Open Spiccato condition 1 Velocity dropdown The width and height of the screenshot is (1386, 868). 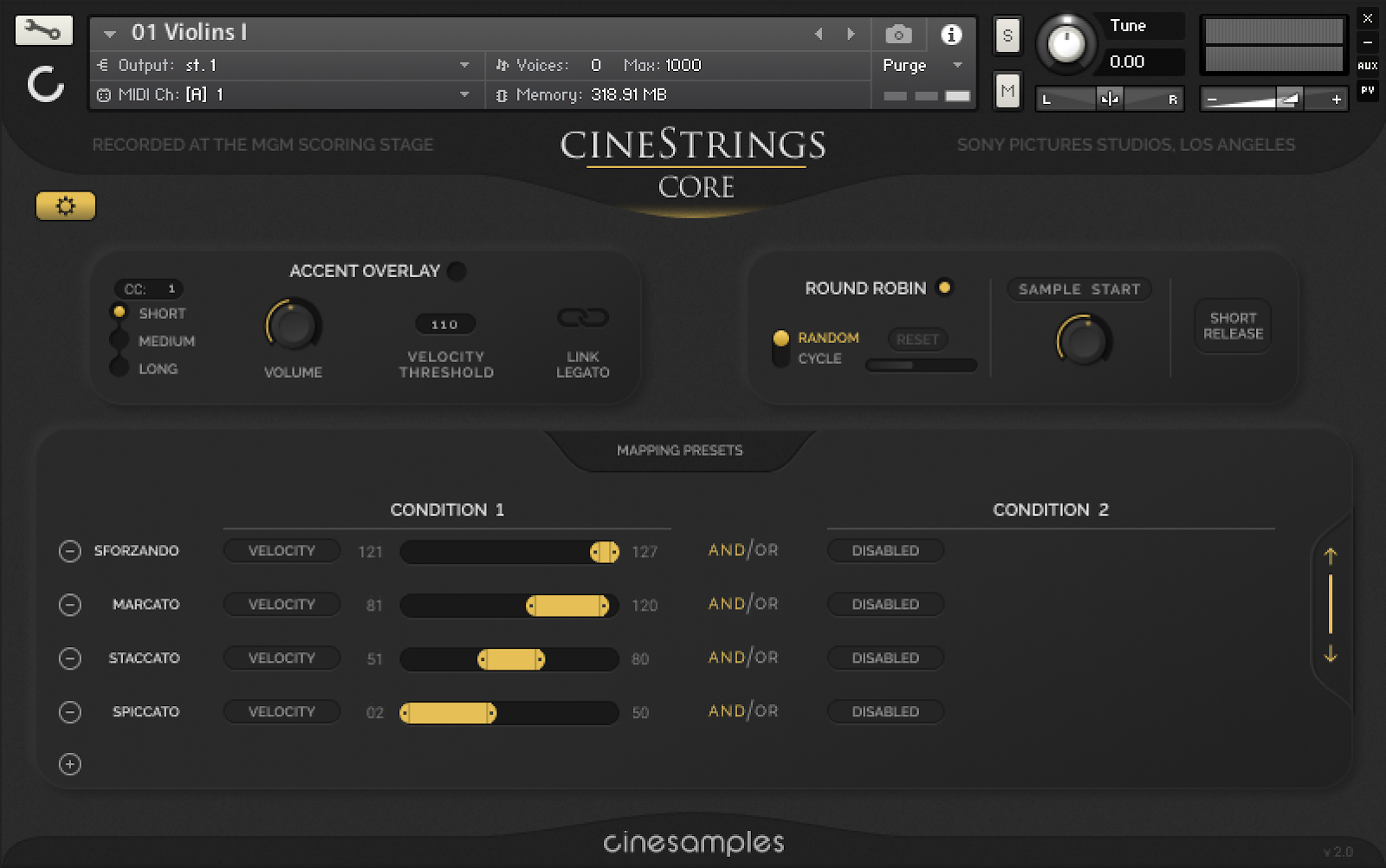tap(282, 712)
